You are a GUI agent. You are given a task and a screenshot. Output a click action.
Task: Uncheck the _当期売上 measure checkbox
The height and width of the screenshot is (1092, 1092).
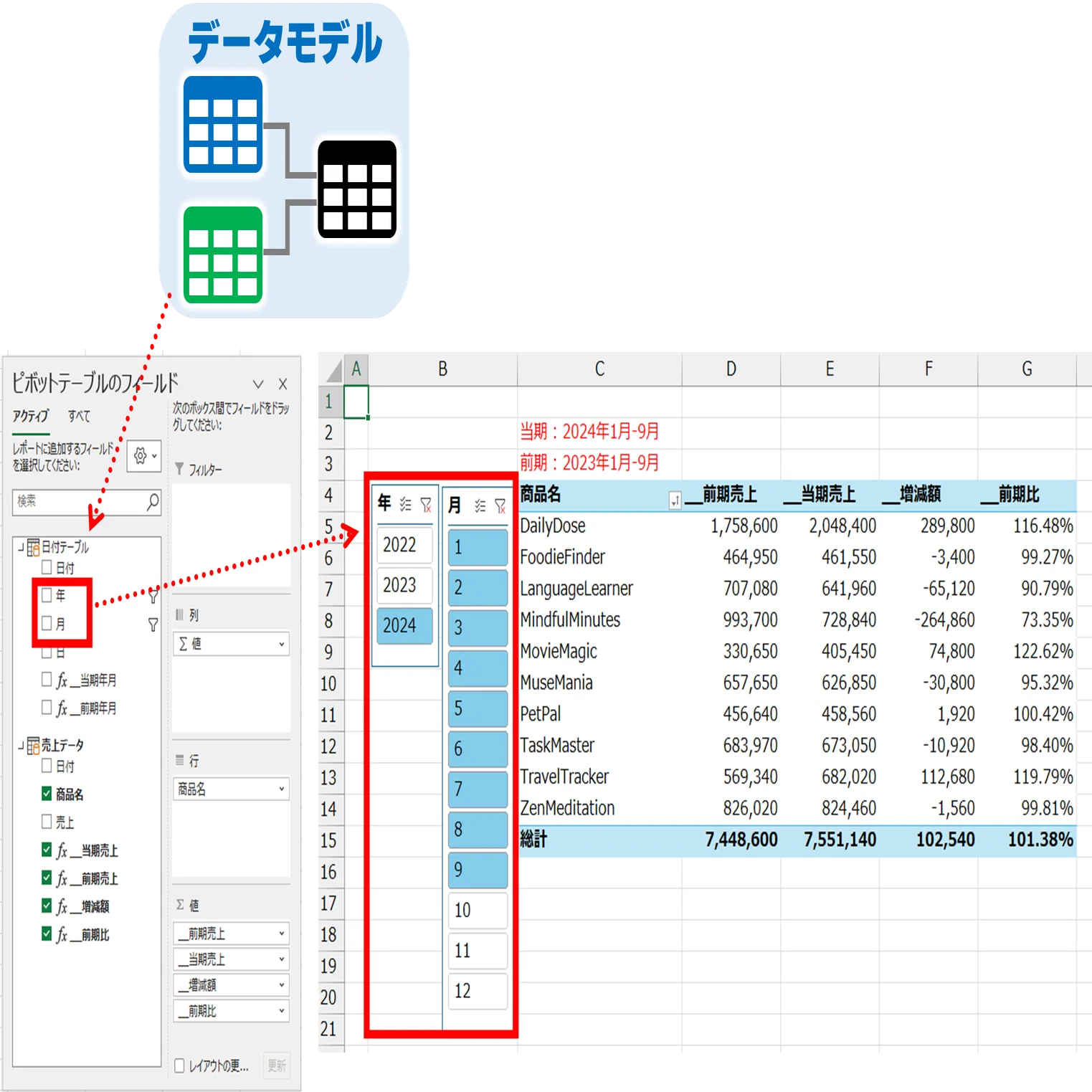pyautogui.click(x=47, y=850)
